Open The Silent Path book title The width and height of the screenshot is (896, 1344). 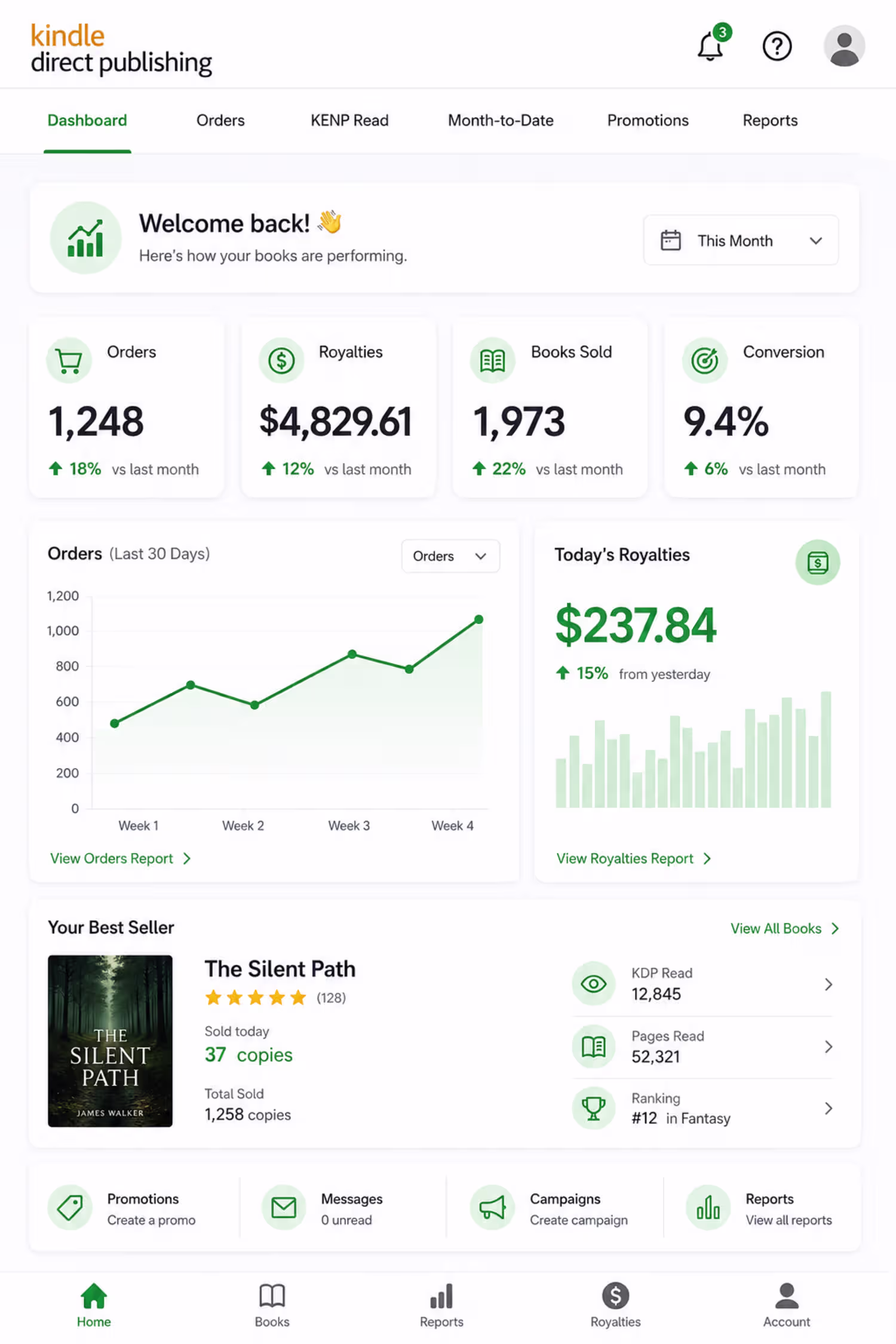(280, 968)
